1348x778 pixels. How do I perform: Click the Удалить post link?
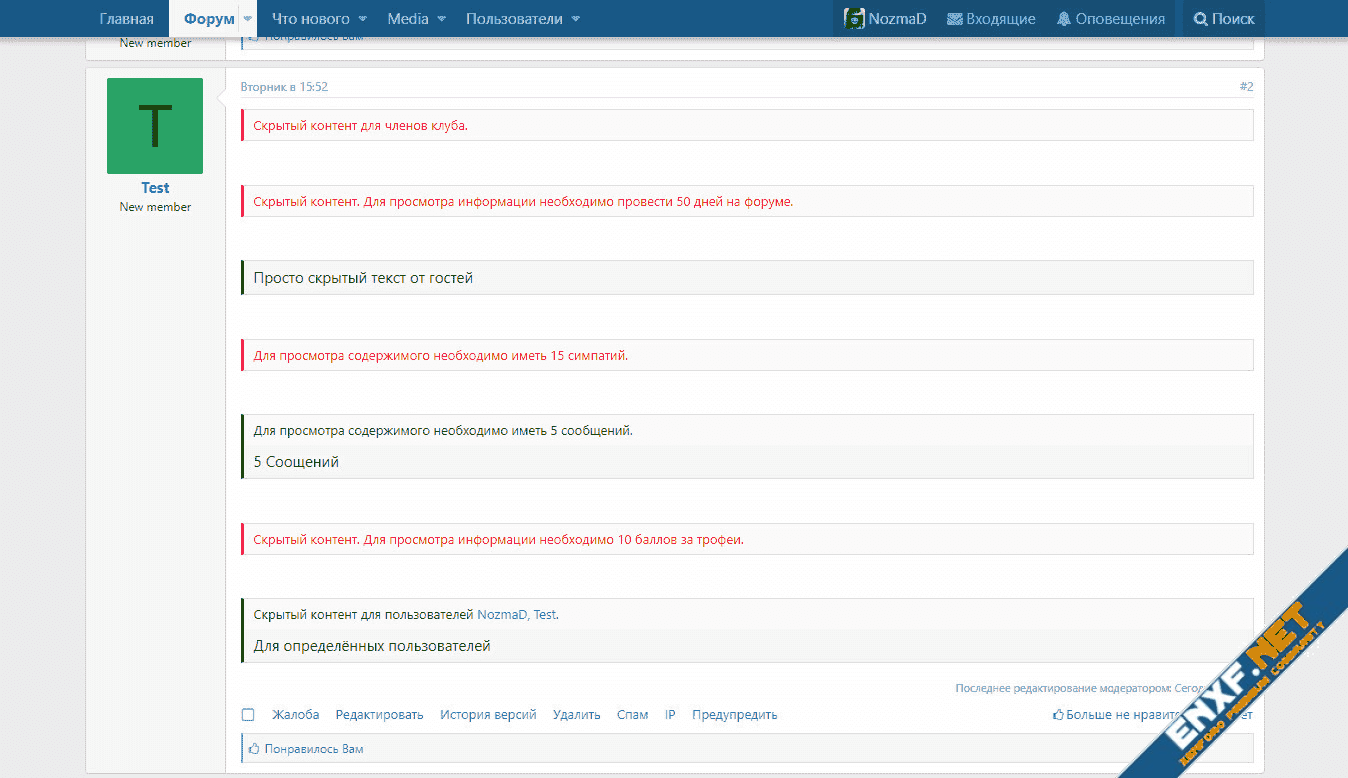coord(576,715)
